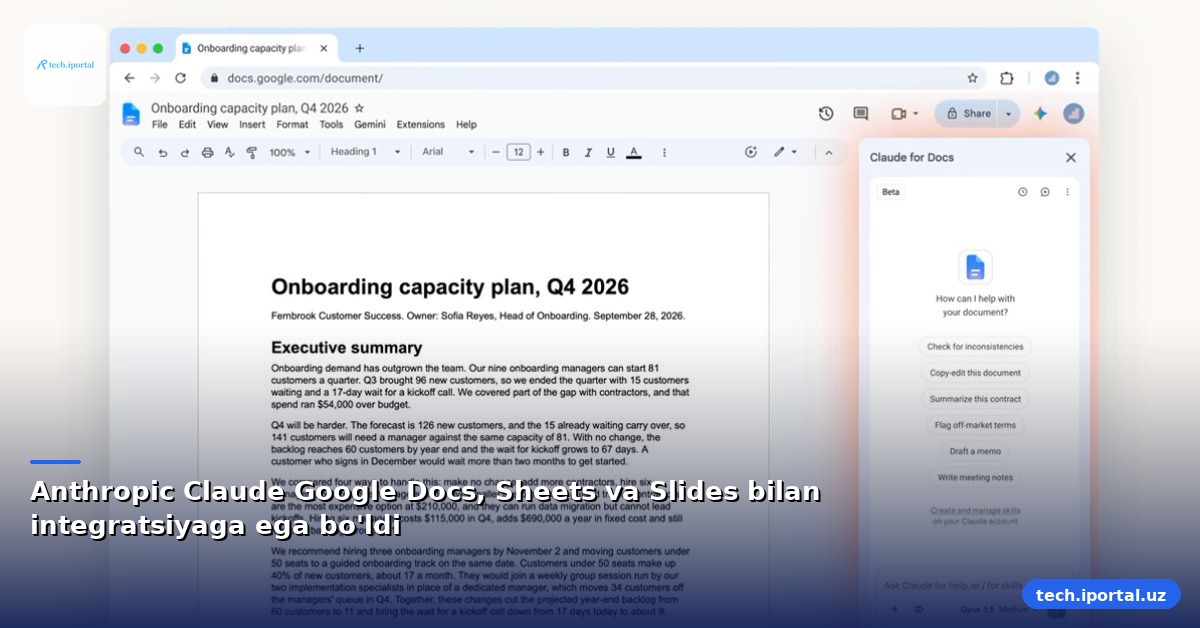Viewport: 1200px width, 628px height.
Task: Open the browser Extensions puzzle icon
Action: 1007,78
